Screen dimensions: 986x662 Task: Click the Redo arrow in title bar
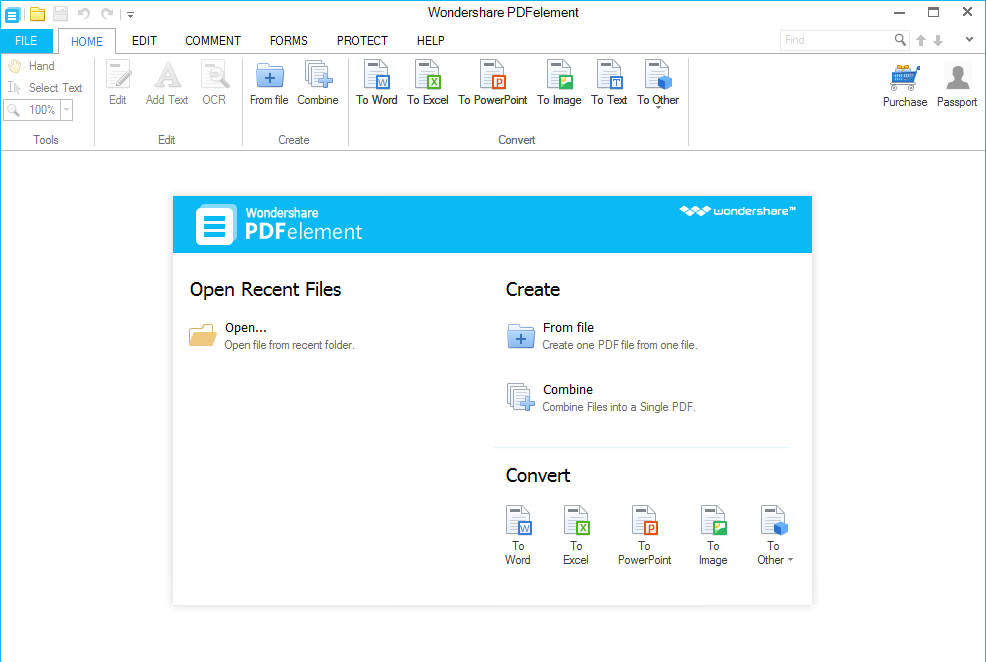coord(108,14)
